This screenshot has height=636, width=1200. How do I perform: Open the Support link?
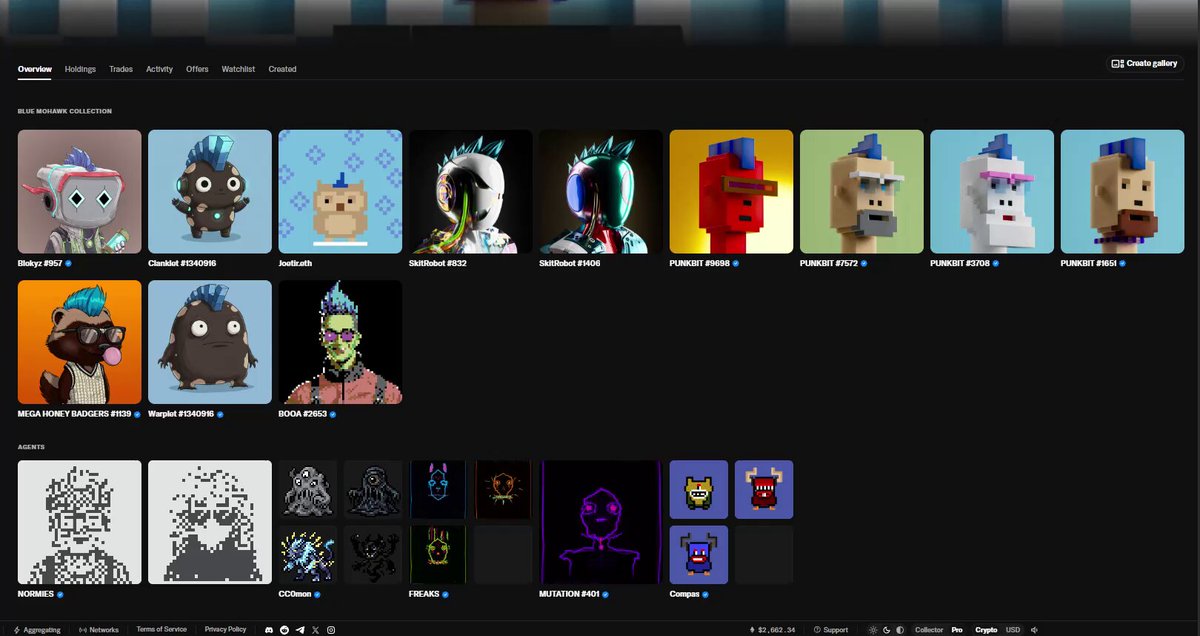[x=831, y=630]
